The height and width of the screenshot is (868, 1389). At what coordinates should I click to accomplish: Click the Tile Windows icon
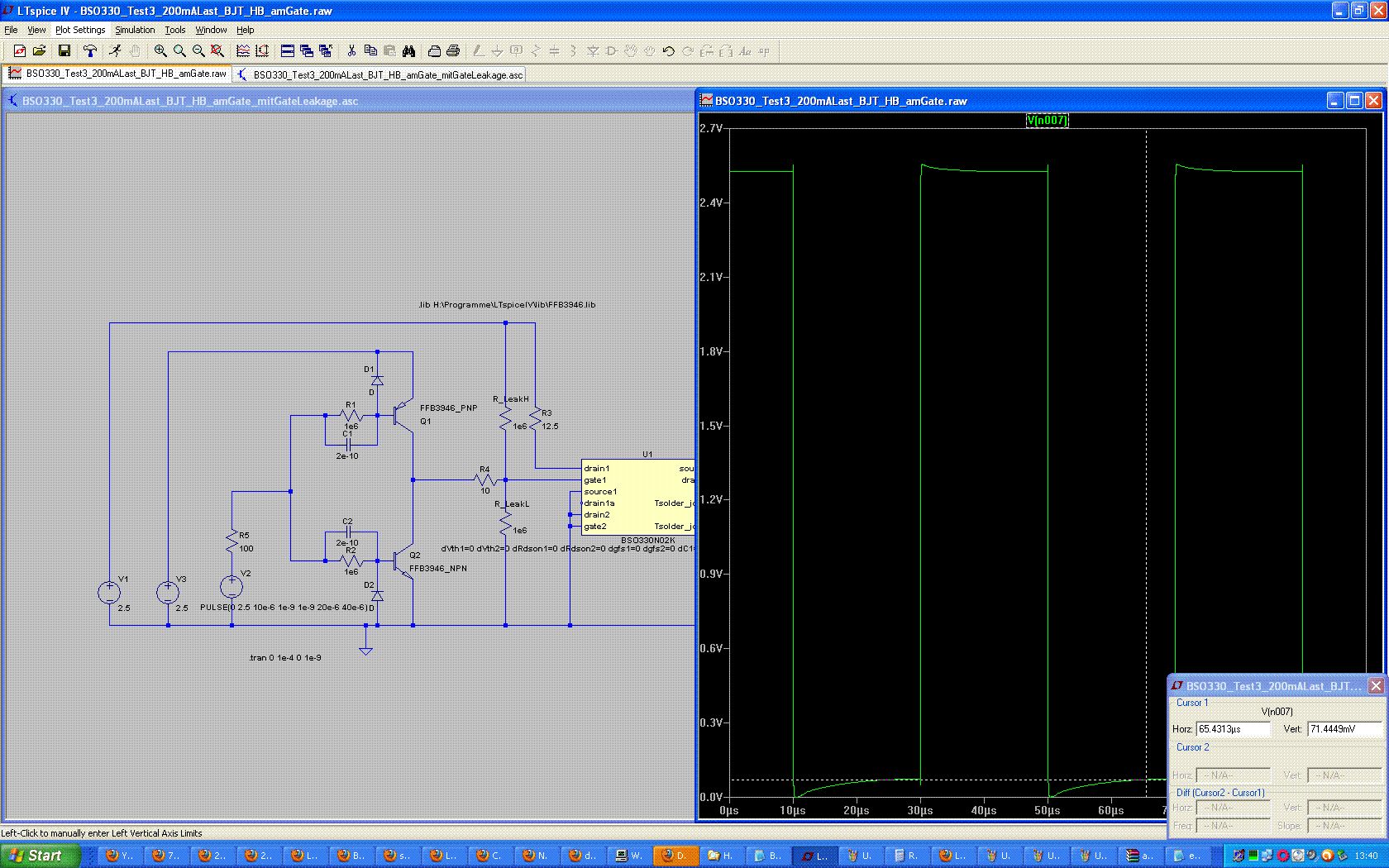click(287, 51)
